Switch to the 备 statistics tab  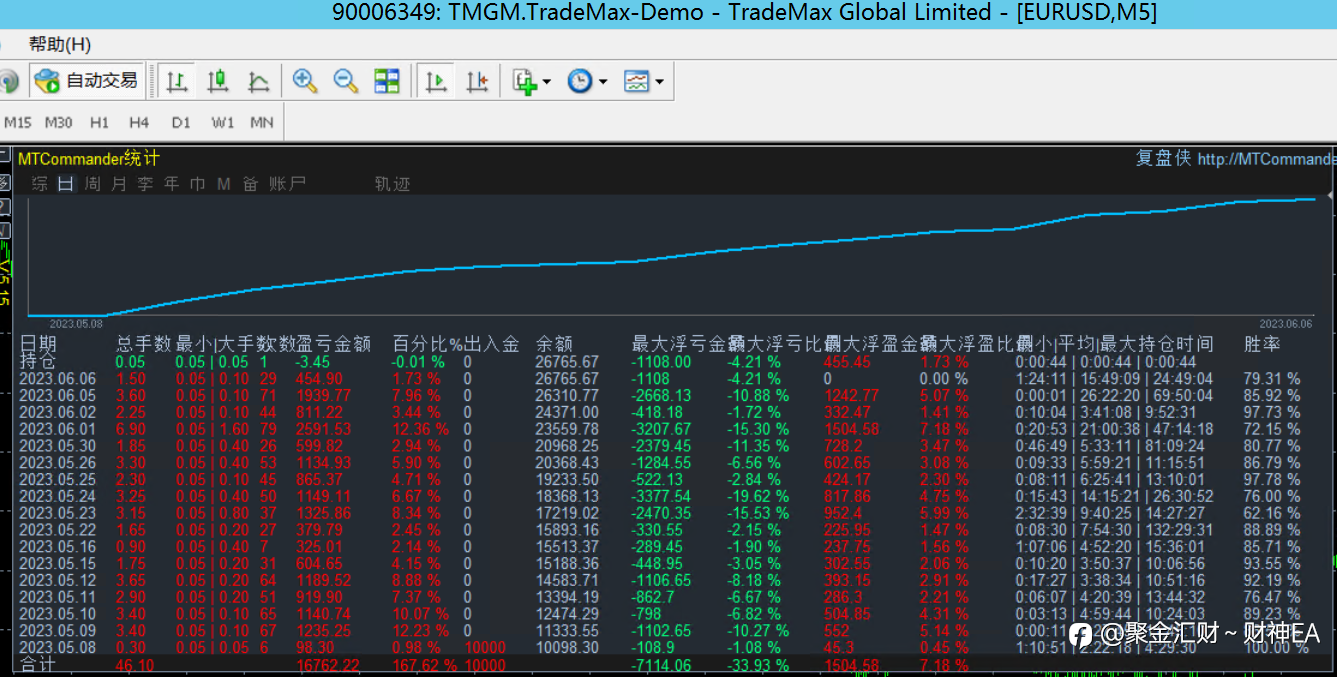pyautogui.click(x=250, y=184)
